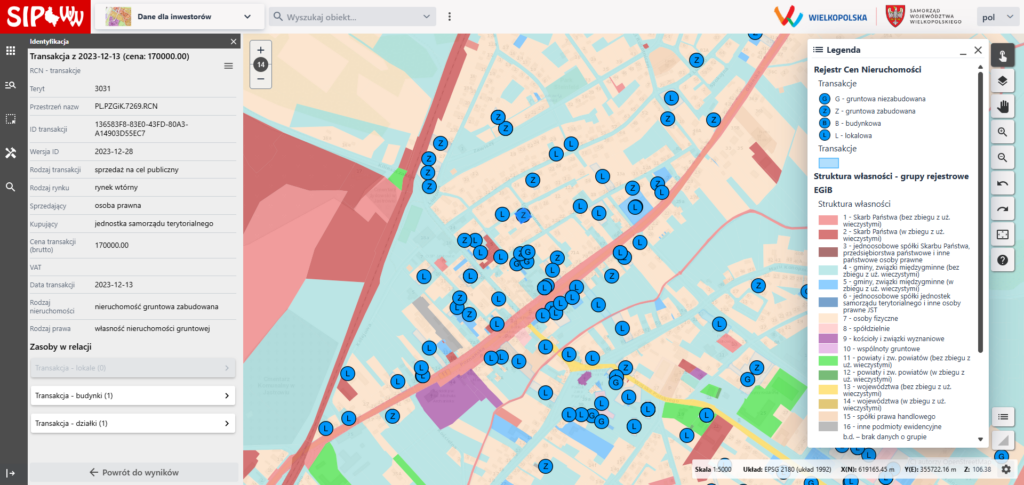Select the pan hand tool
This screenshot has height=485, width=1024.
pyautogui.click(x=1002, y=106)
